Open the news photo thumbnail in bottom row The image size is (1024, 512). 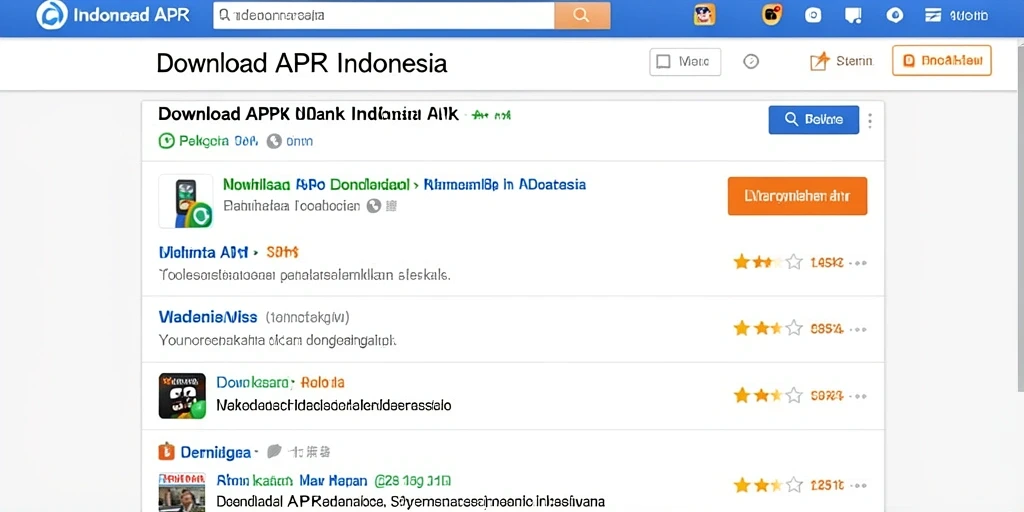pos(182,492)
